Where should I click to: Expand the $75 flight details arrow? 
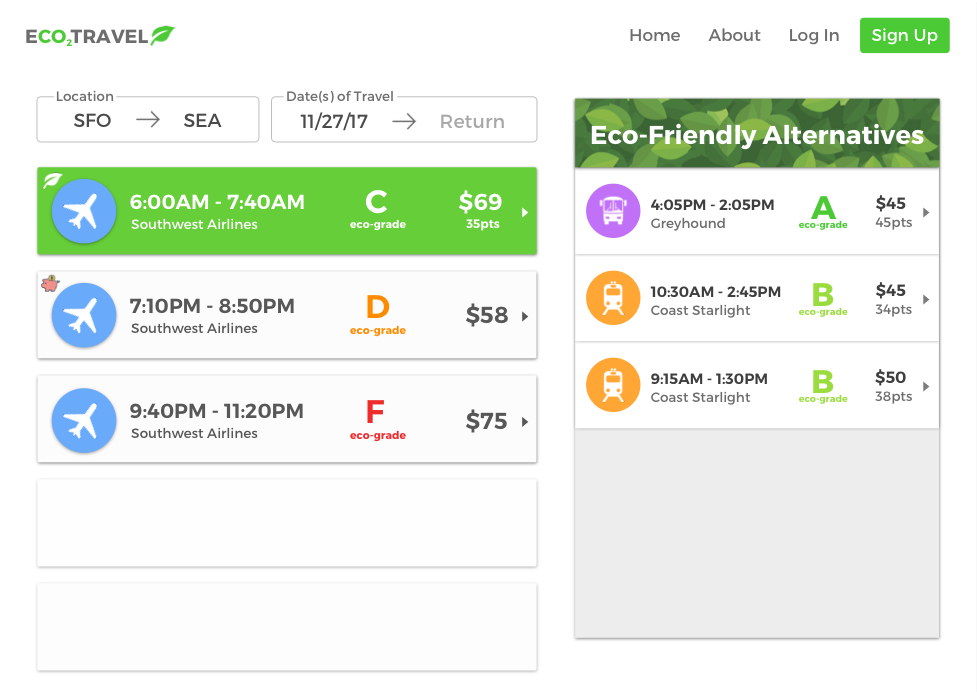(x=525, y=422)
